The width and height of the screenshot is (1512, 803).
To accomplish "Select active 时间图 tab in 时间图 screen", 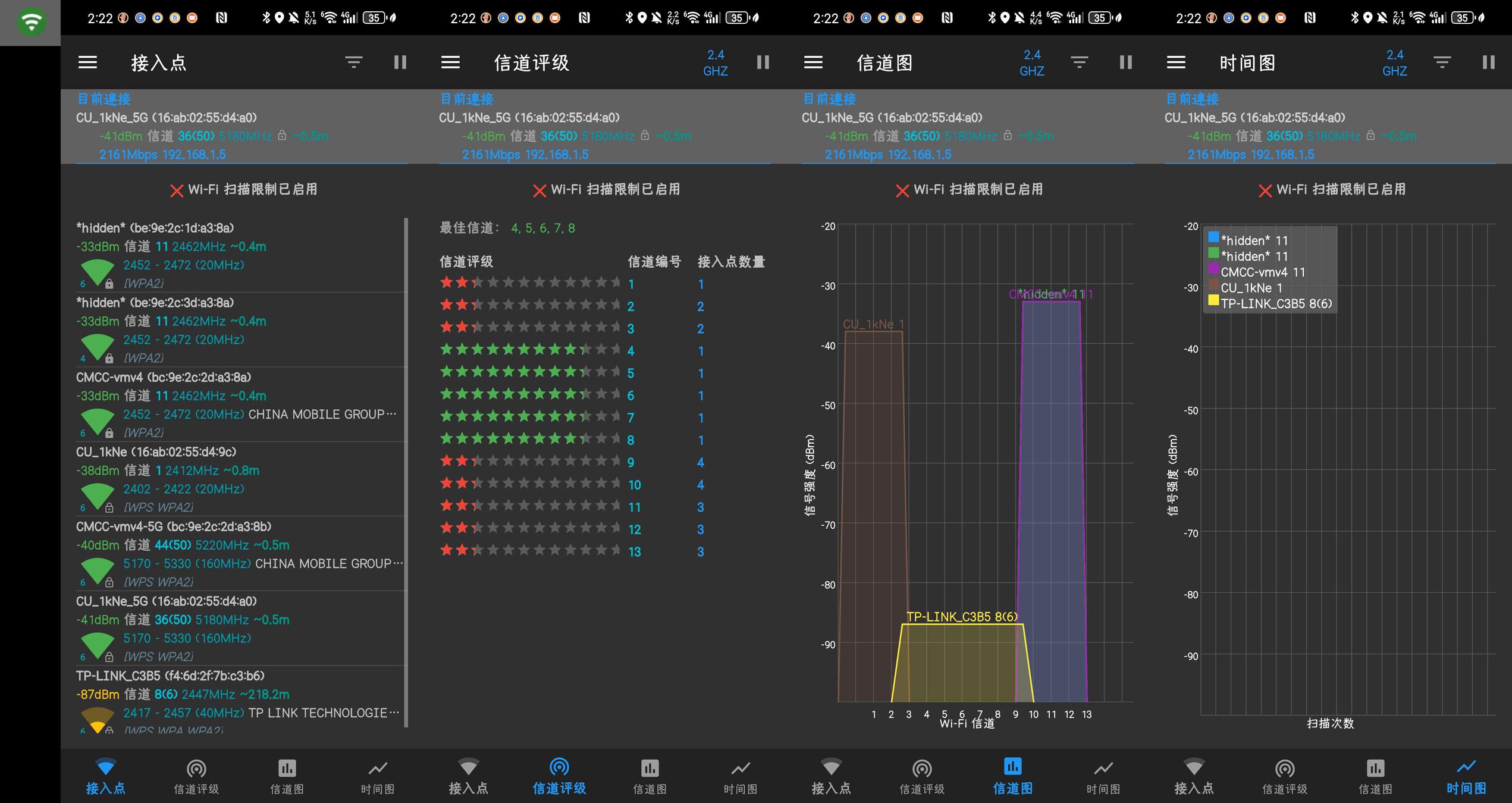I will 1466,776.
